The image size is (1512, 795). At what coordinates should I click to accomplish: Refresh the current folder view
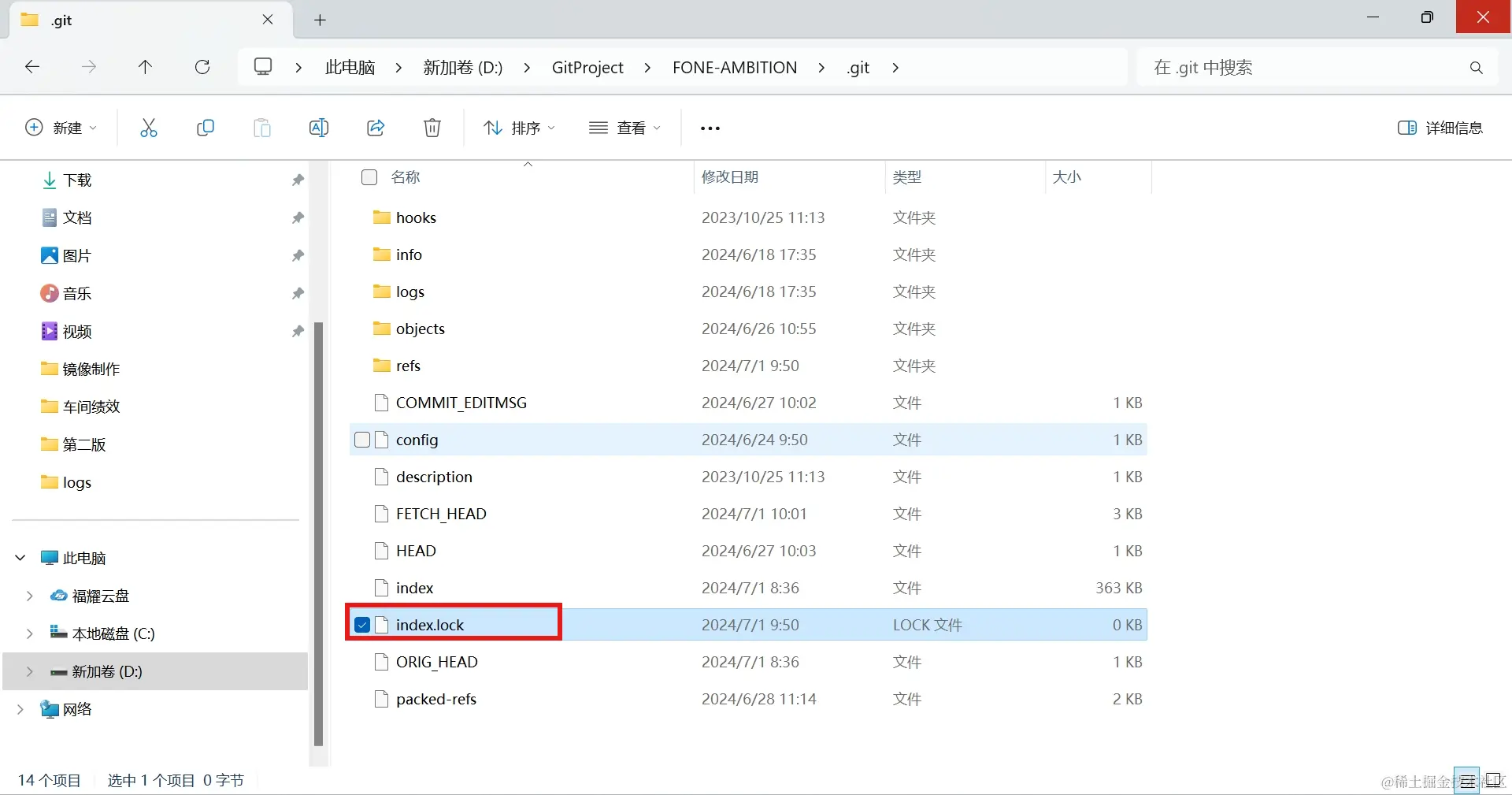coord(202,67)
